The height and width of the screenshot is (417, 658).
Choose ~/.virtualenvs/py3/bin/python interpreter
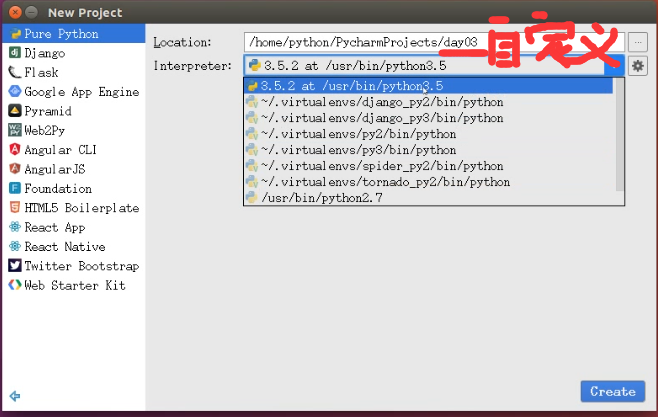tap(428, 150)
